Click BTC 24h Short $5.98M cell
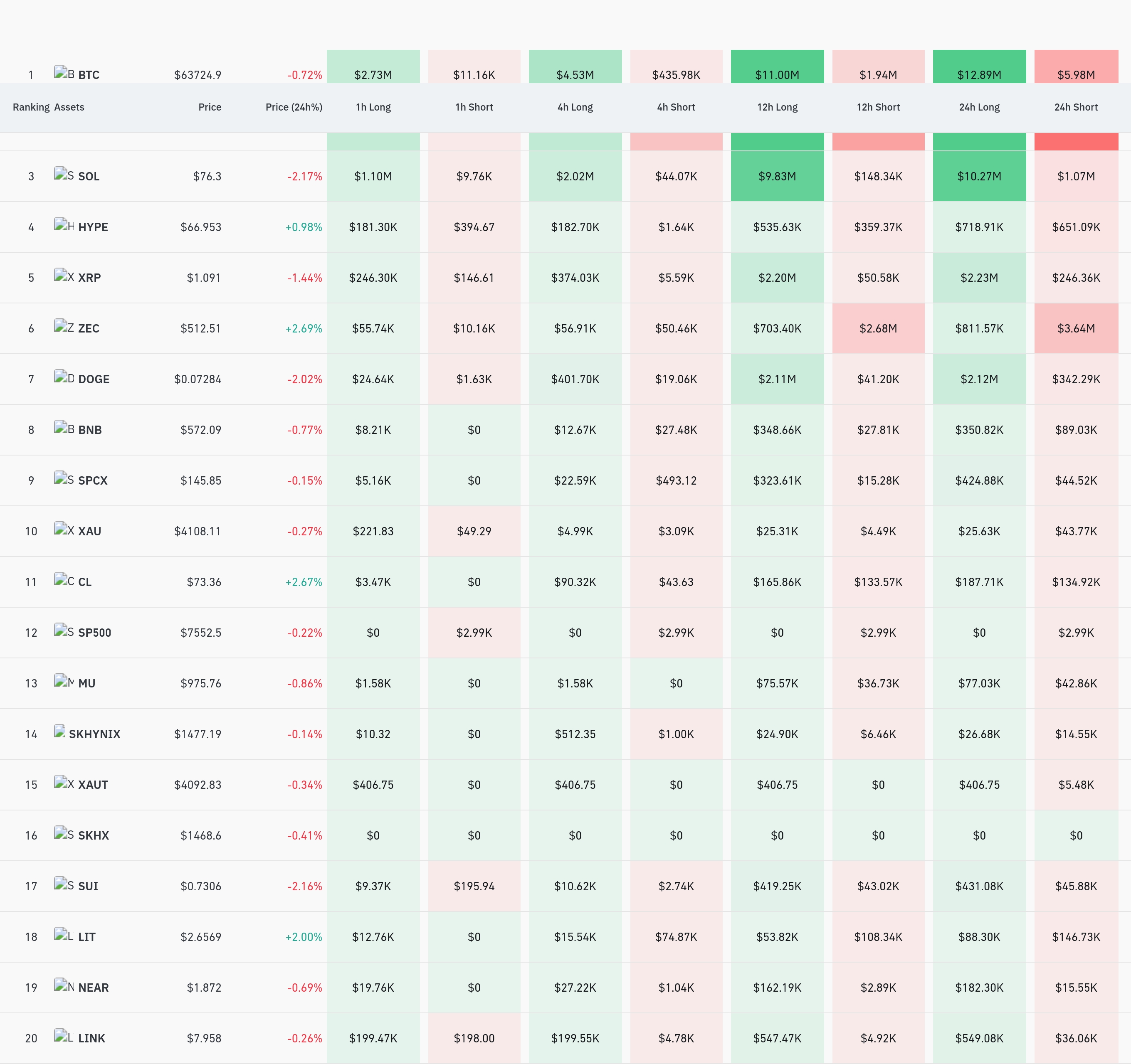1131x1064 pixels. point(1076,66)
